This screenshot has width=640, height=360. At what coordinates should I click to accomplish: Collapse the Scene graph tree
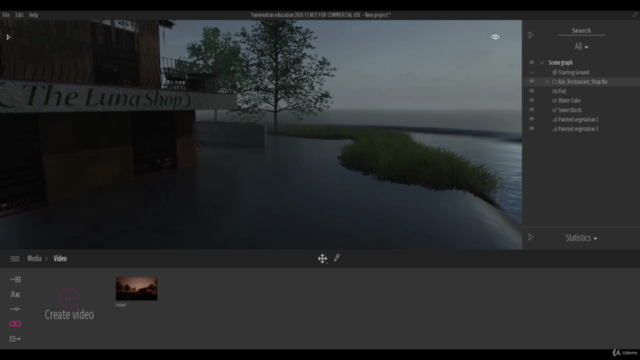[x=542, y=62]
